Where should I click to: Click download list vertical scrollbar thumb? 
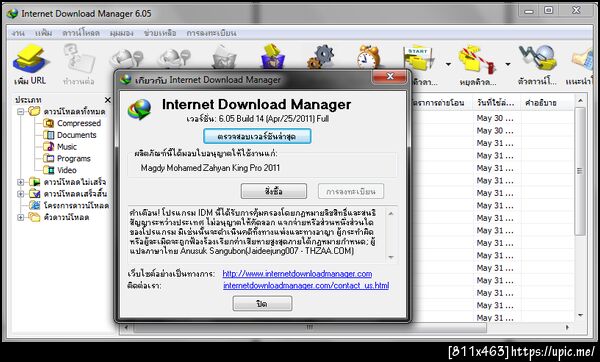point(580,171)
